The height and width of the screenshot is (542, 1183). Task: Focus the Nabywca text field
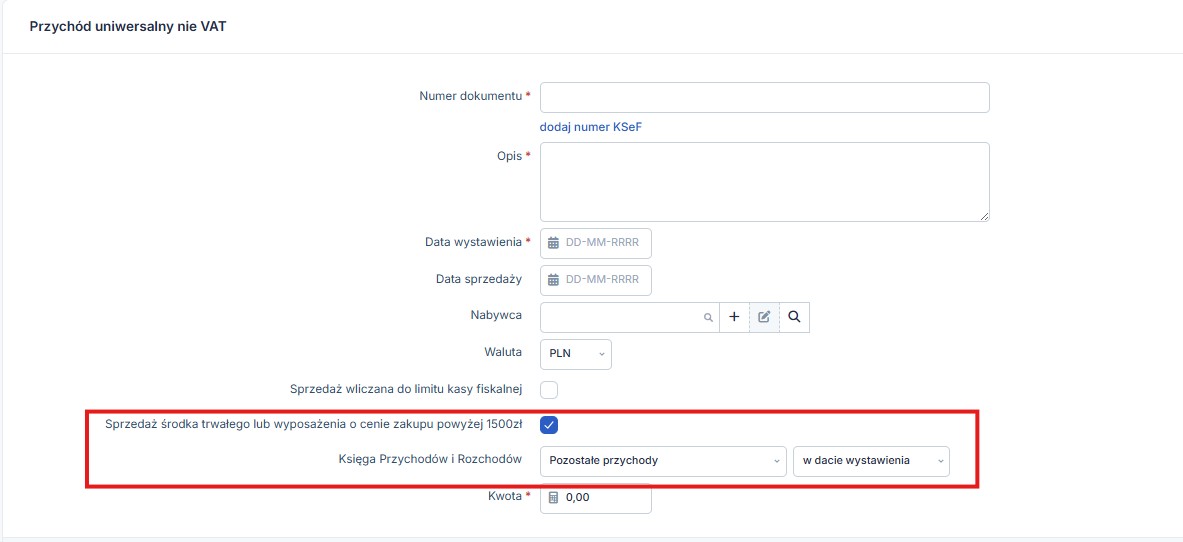click(620, 317)
